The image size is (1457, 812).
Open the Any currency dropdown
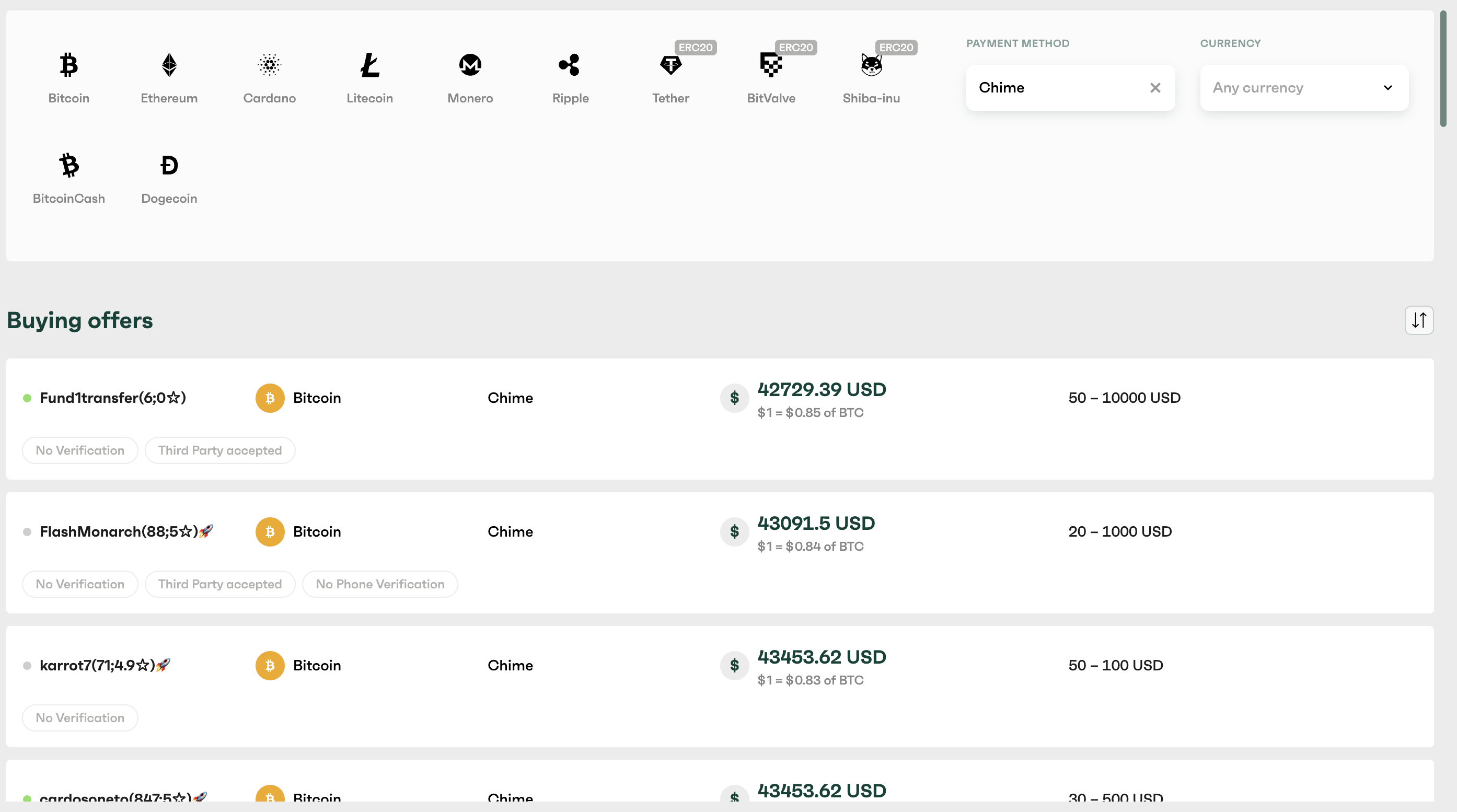[1303, 88]
